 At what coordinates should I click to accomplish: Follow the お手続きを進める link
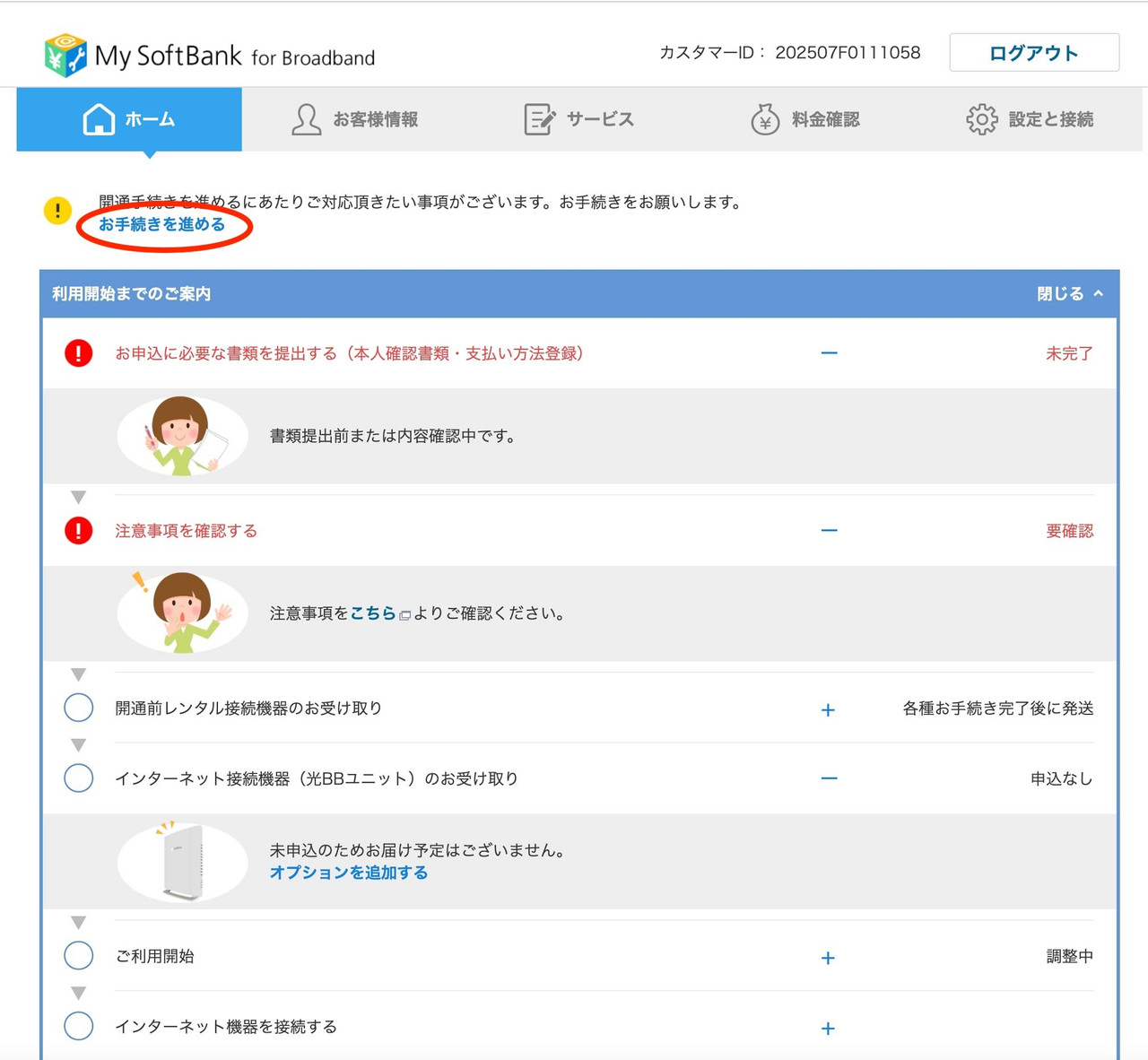click(x=161, y=224)
